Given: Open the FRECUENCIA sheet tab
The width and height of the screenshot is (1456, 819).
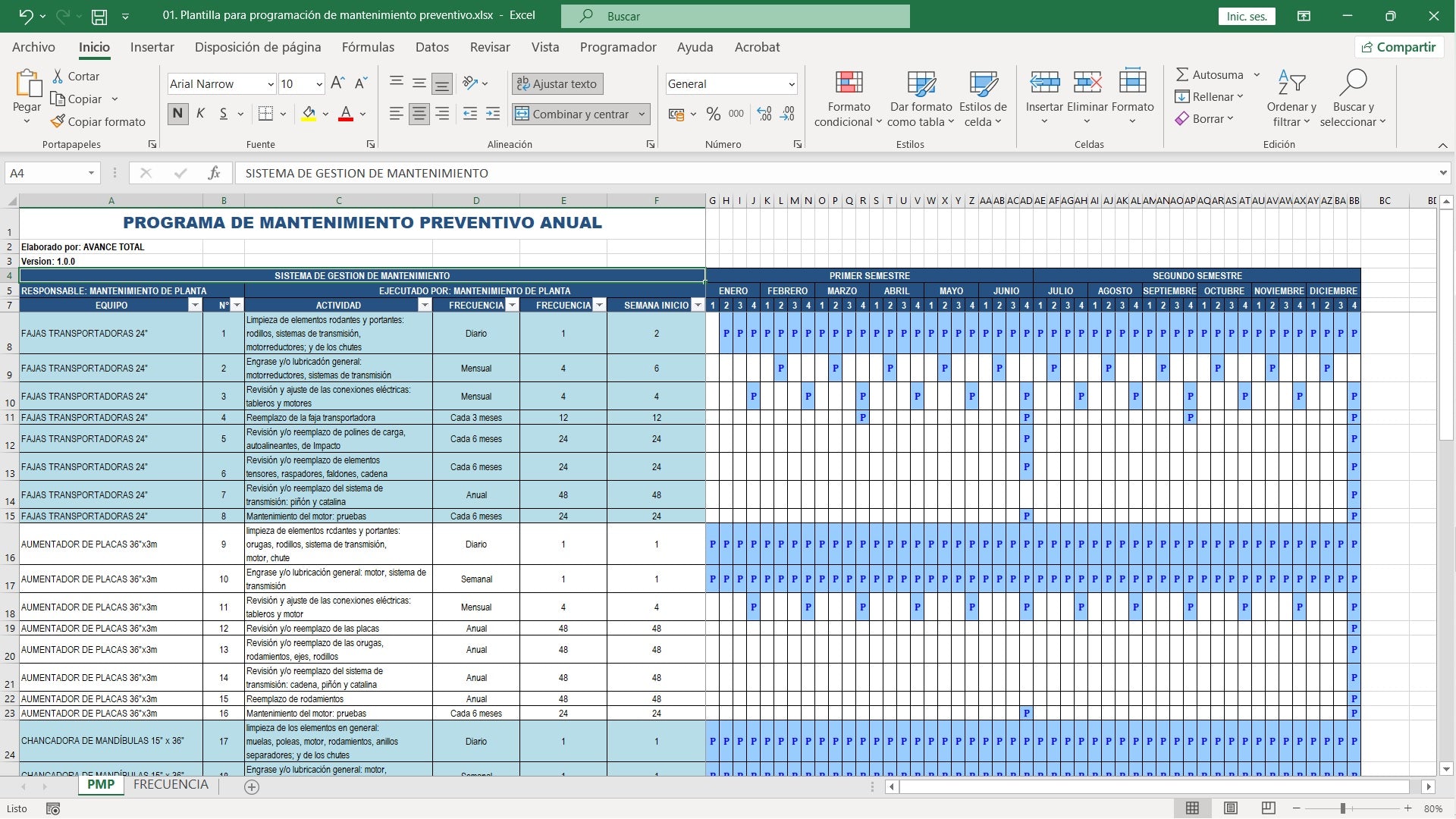Looking at the screenshot, I should (x=171, y=785).
